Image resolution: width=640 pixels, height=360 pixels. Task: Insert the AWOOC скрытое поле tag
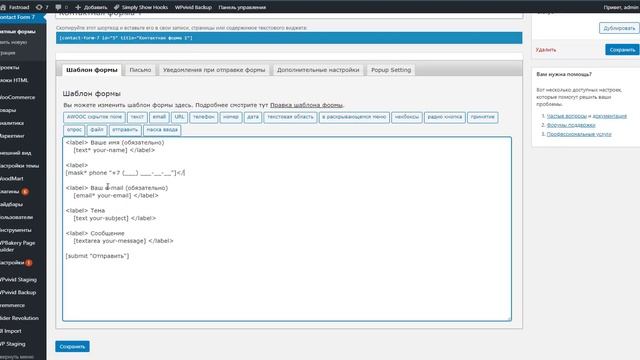[x=94, y=117]
